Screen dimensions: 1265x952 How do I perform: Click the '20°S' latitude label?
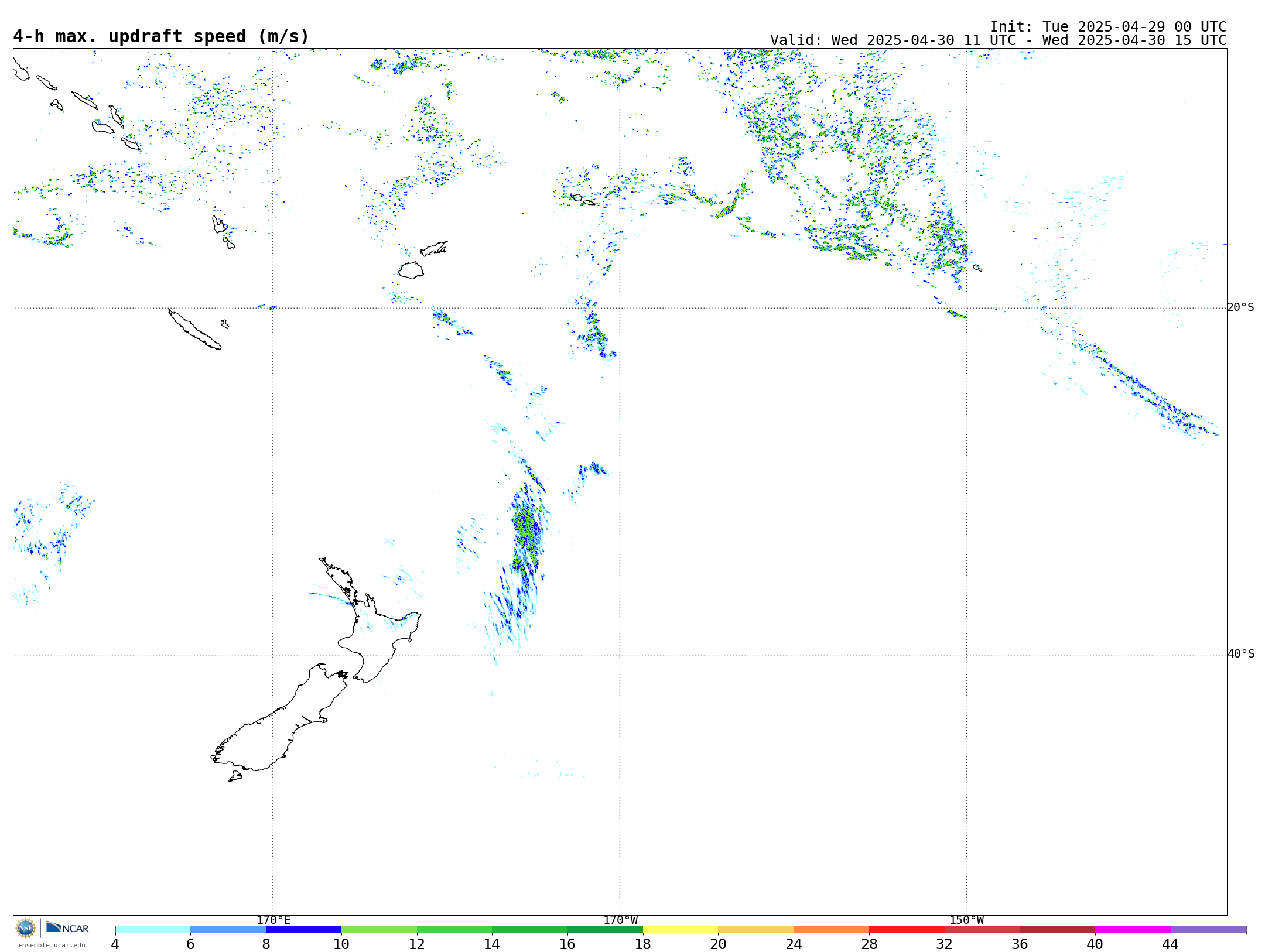tap(1241, 307)
